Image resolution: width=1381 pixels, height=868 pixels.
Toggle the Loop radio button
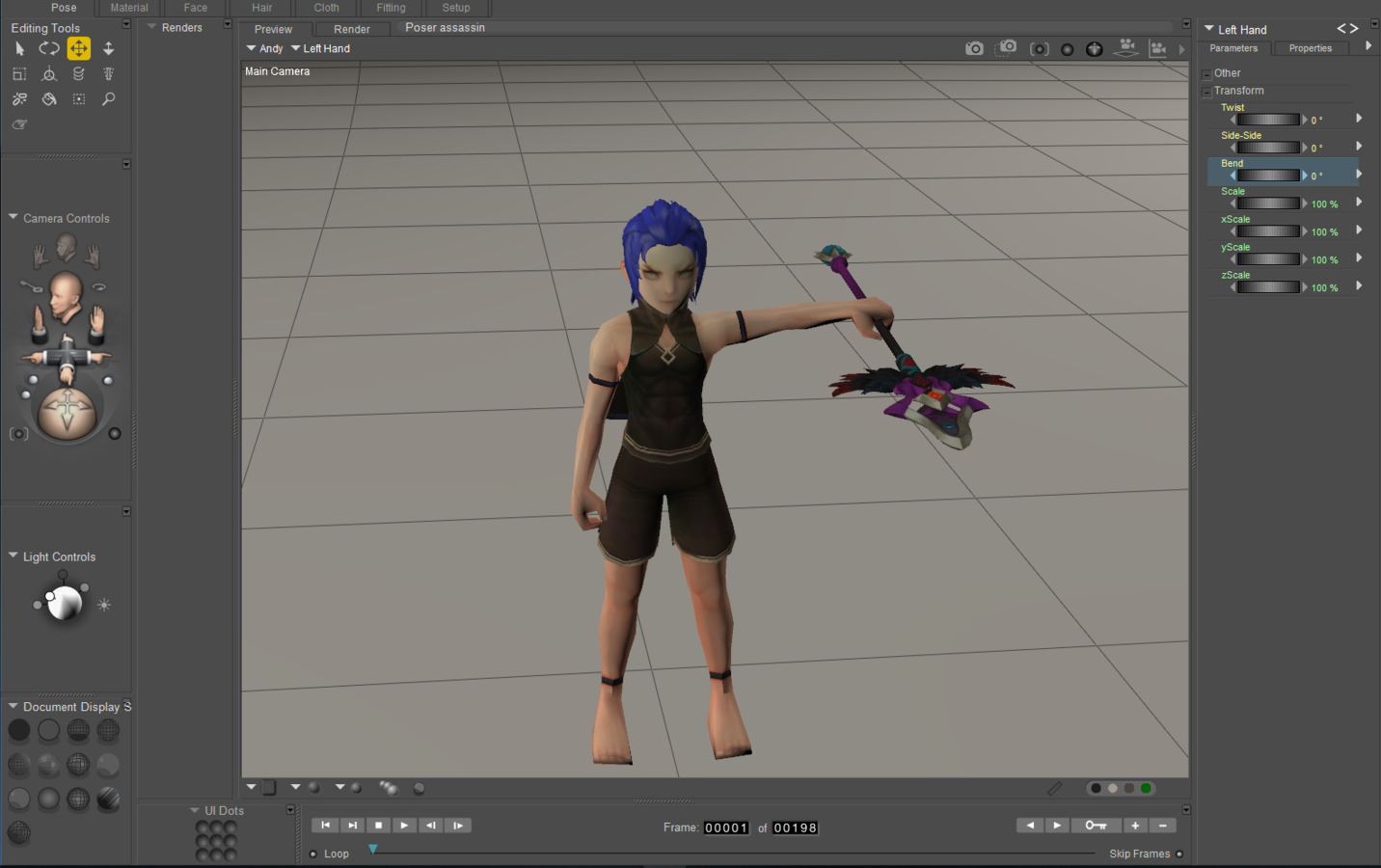click(x=313, y=854)
